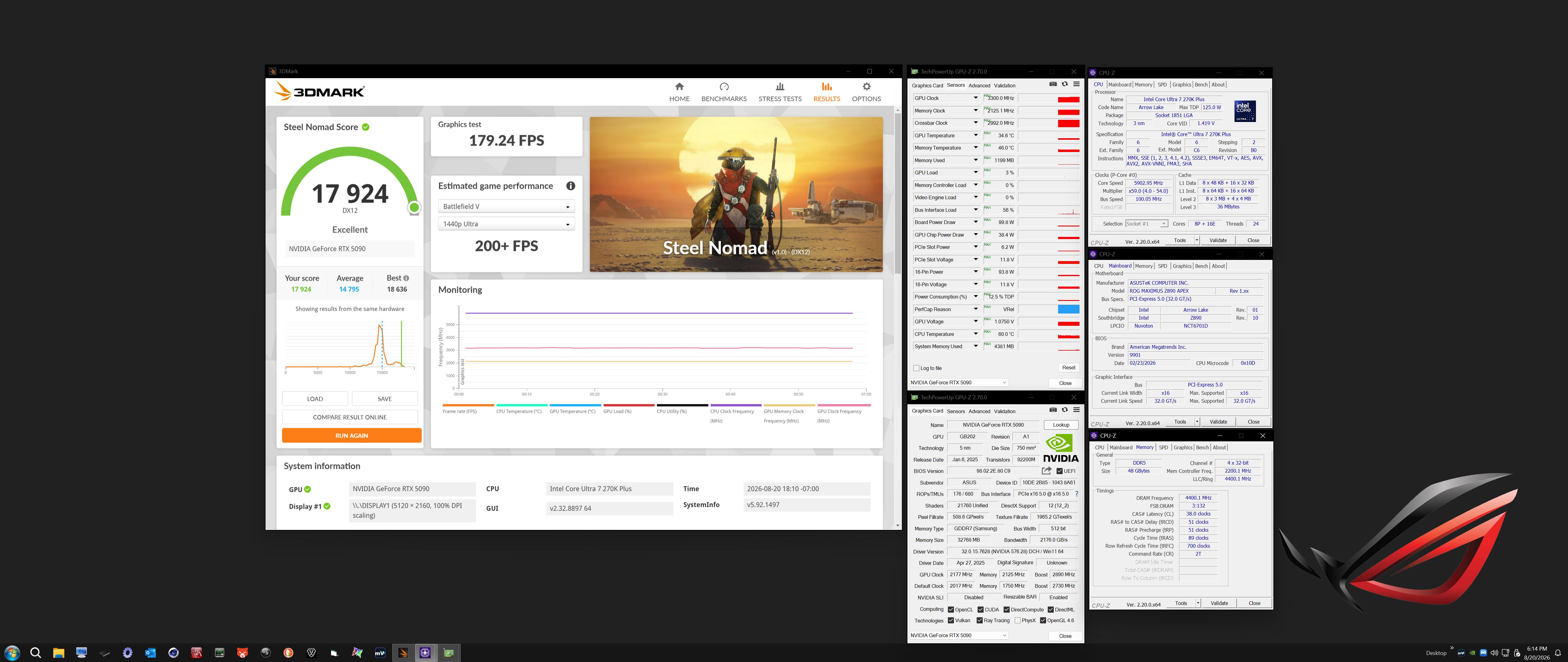Toggle the DirectML checkbox
The height and width of the screenshot is (662, 1568).
click(x=1051, y=610)
